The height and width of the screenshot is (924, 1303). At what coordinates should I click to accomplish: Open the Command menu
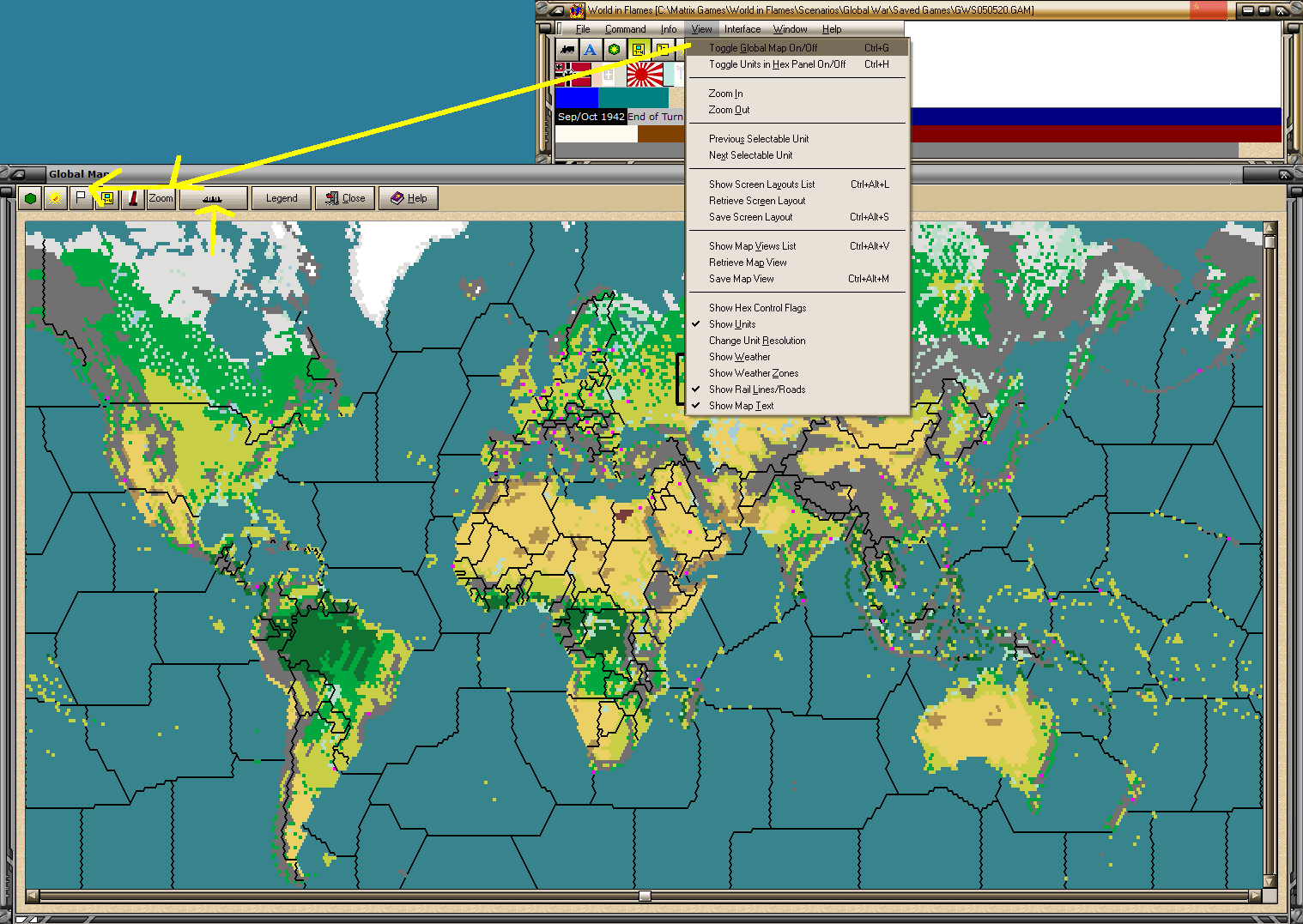click(625, 29)
